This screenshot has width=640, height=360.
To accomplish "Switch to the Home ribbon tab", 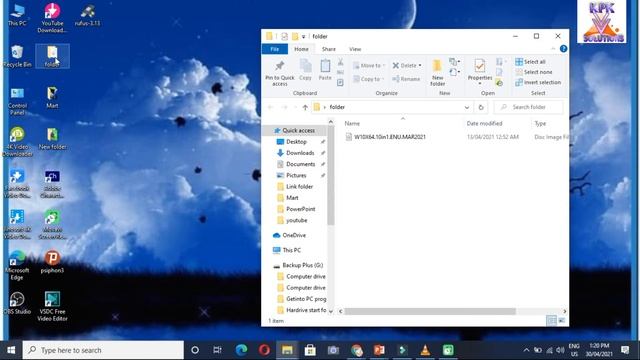I will tap(301, 49).
